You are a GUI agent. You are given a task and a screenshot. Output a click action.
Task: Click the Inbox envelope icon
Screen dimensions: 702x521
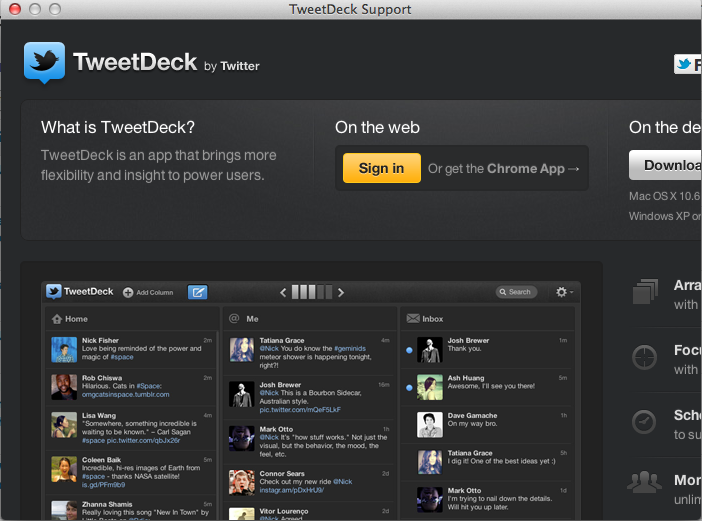[413, 318]
